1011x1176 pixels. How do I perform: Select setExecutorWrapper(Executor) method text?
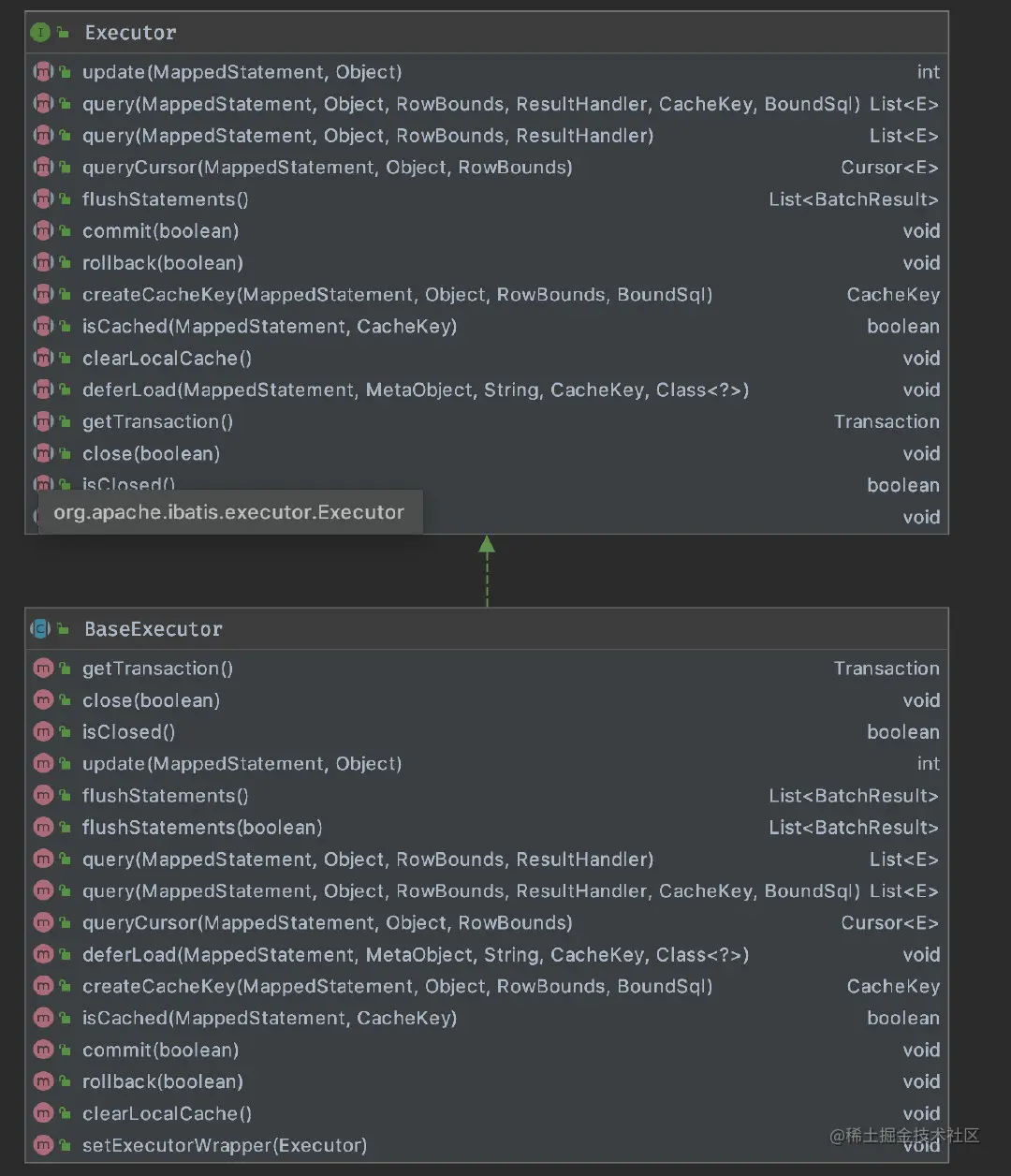tap(225, 1145)
